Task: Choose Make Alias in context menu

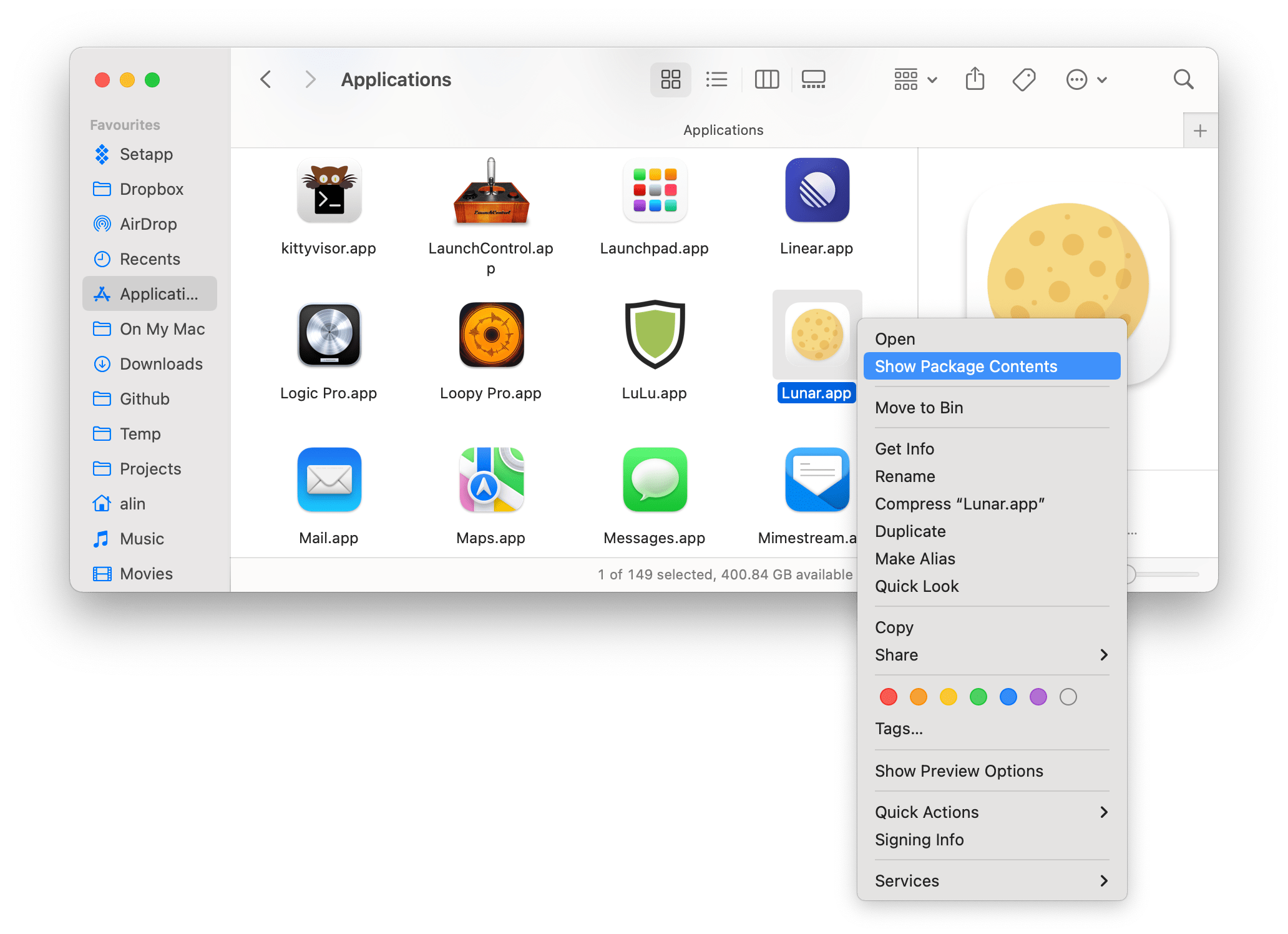Action: tap(992, 559)
